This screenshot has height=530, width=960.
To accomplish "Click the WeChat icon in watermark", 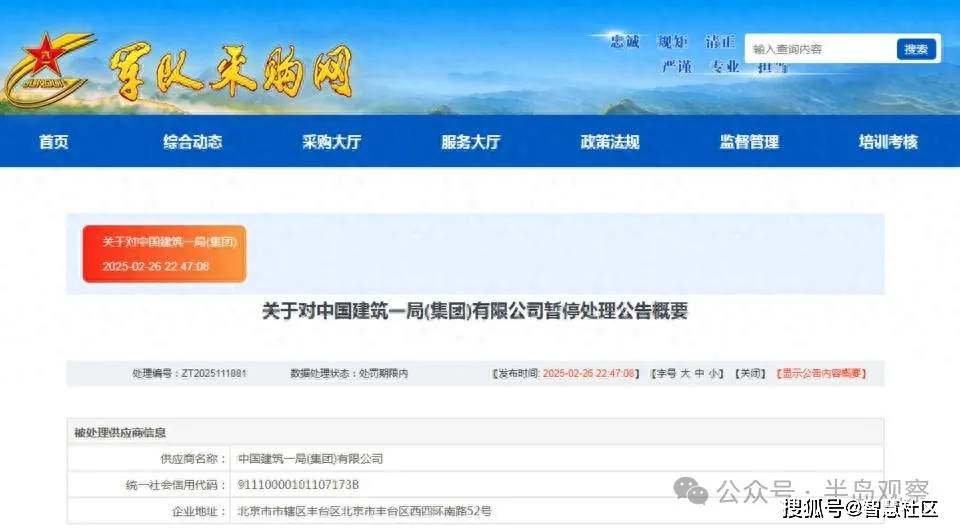I will point(690,491).
